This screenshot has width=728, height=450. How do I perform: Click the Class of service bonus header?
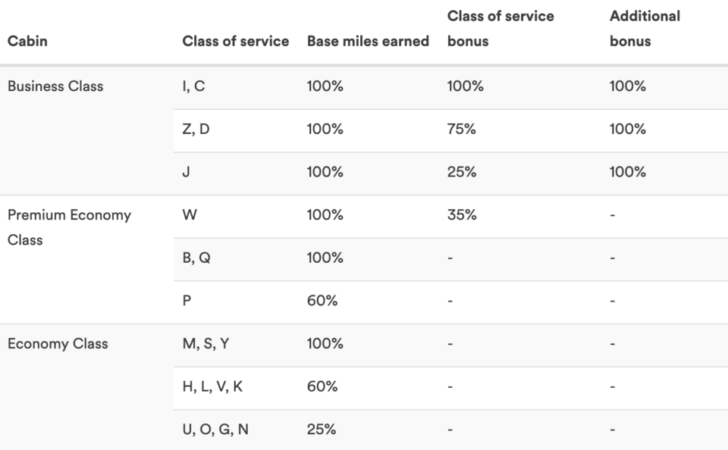500,28
